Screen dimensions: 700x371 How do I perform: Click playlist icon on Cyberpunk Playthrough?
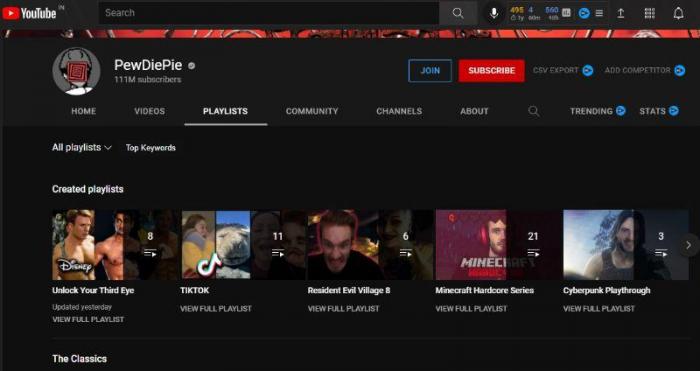[661, 253]
